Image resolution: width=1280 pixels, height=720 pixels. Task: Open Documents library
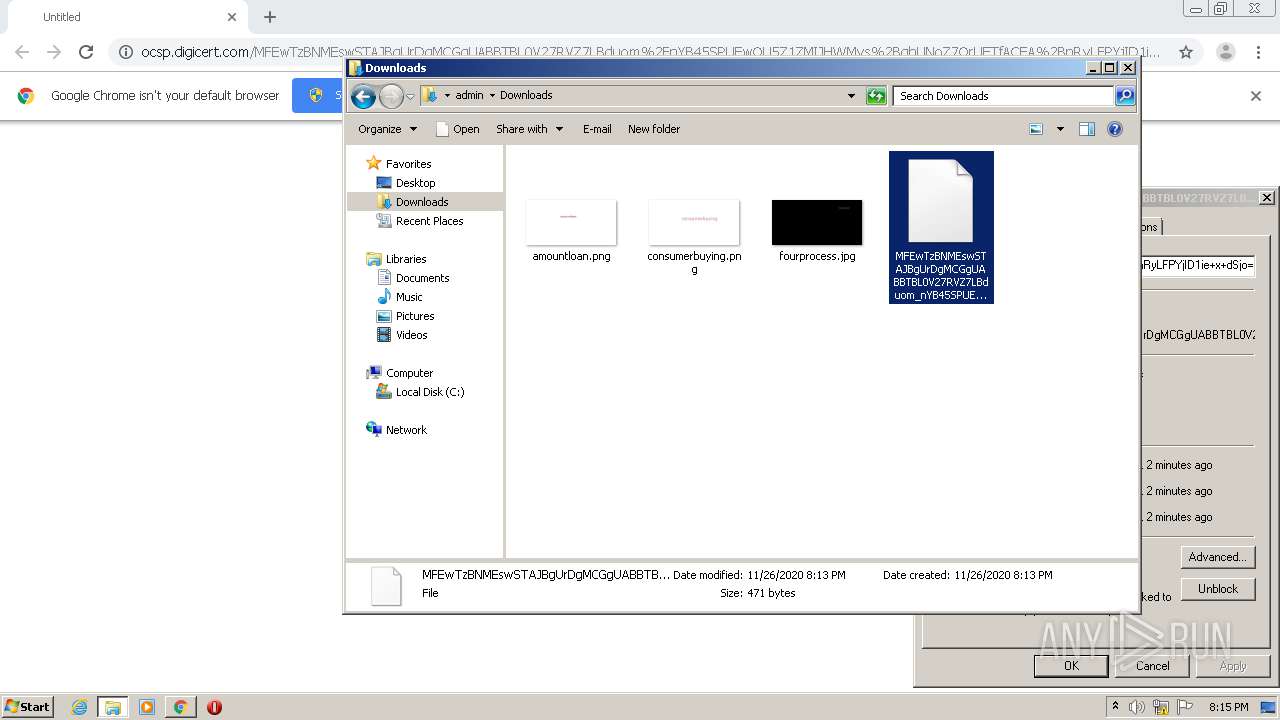422,278
